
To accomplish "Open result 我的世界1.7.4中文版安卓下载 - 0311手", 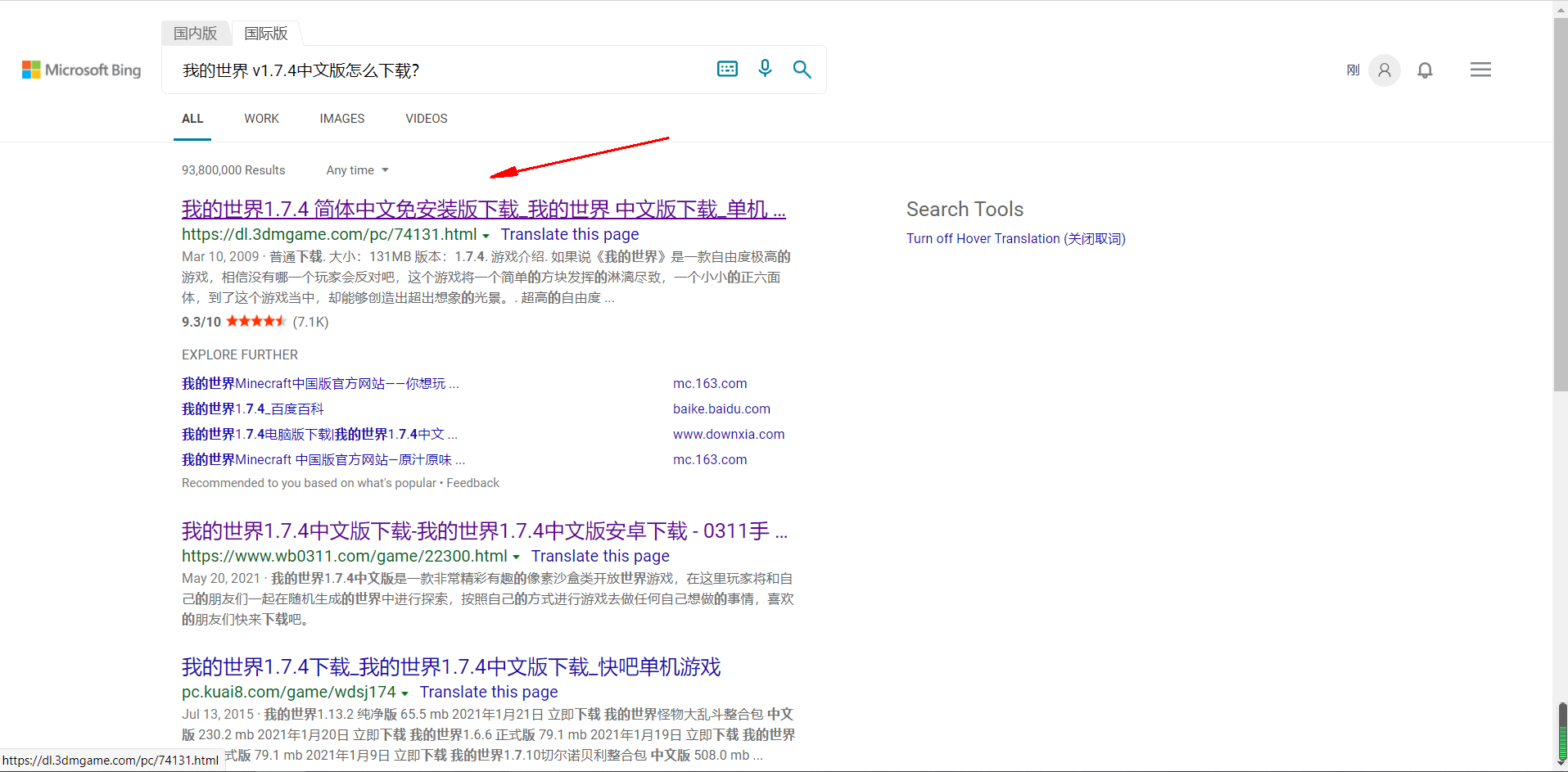I will click(x=485, y=531).
